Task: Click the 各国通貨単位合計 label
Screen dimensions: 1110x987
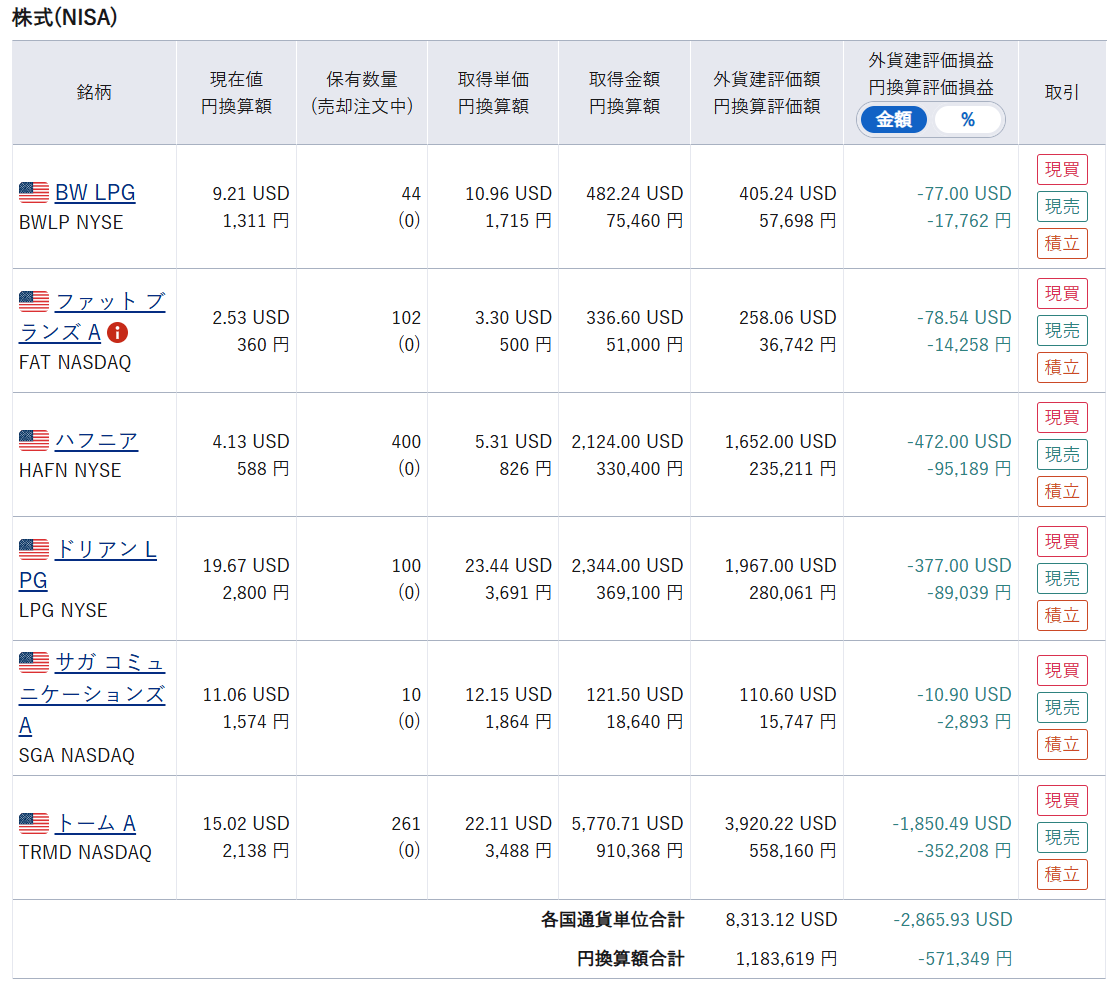Action: point(612,920)
